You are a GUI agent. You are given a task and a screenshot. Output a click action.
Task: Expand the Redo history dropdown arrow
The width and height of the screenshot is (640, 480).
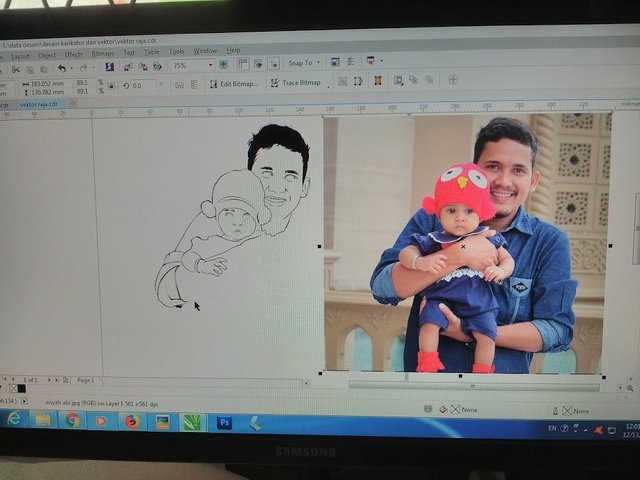(93, 67)
